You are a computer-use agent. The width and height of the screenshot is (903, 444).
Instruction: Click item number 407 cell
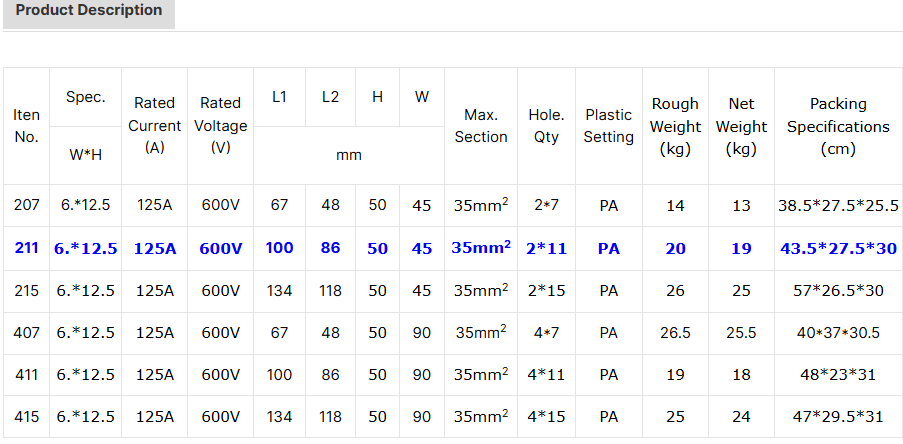pyautogui.click(x=27, y=333)
